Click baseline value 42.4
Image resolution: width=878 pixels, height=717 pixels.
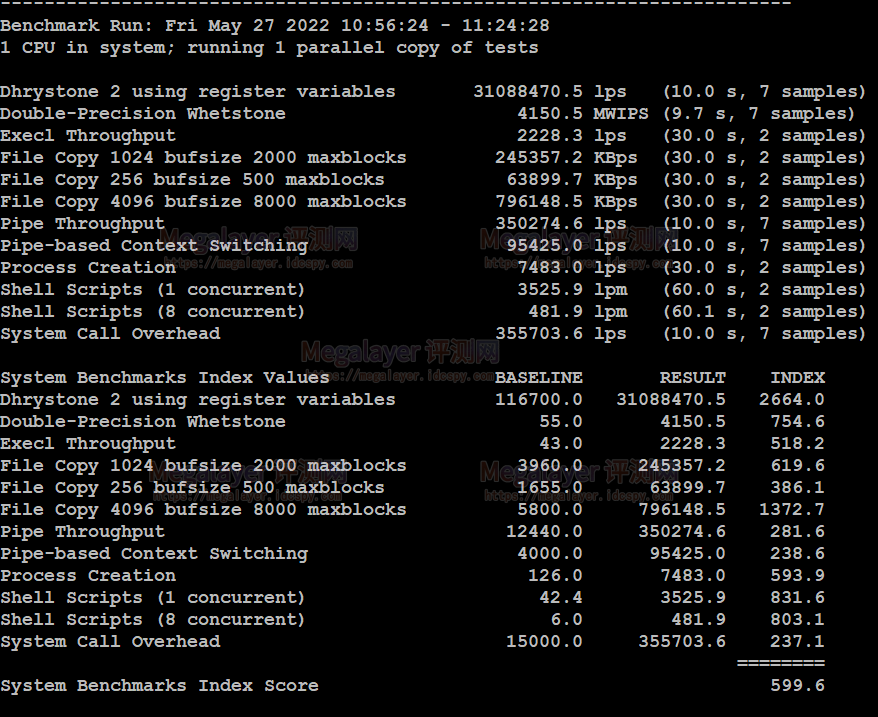(561, 598)
